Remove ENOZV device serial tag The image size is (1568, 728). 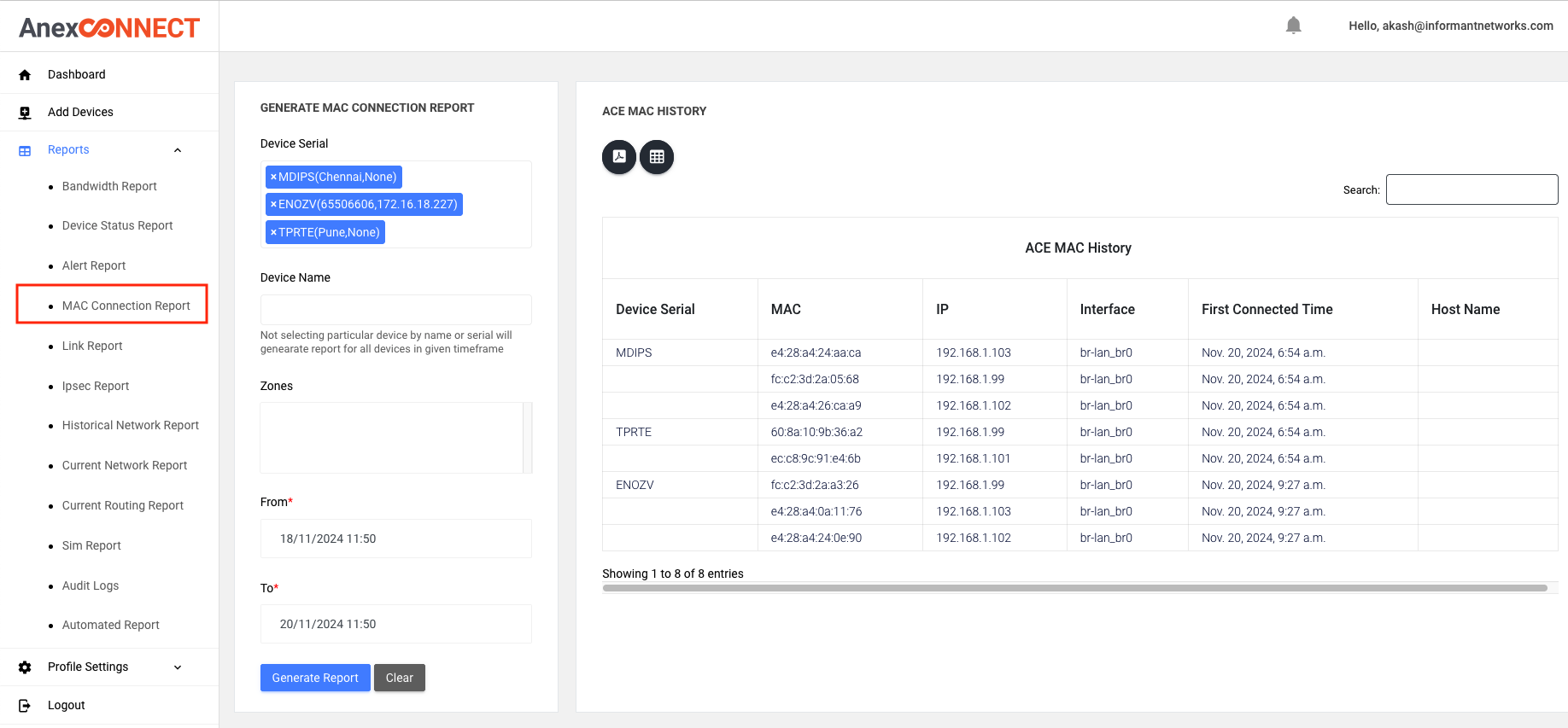point(273,205)
